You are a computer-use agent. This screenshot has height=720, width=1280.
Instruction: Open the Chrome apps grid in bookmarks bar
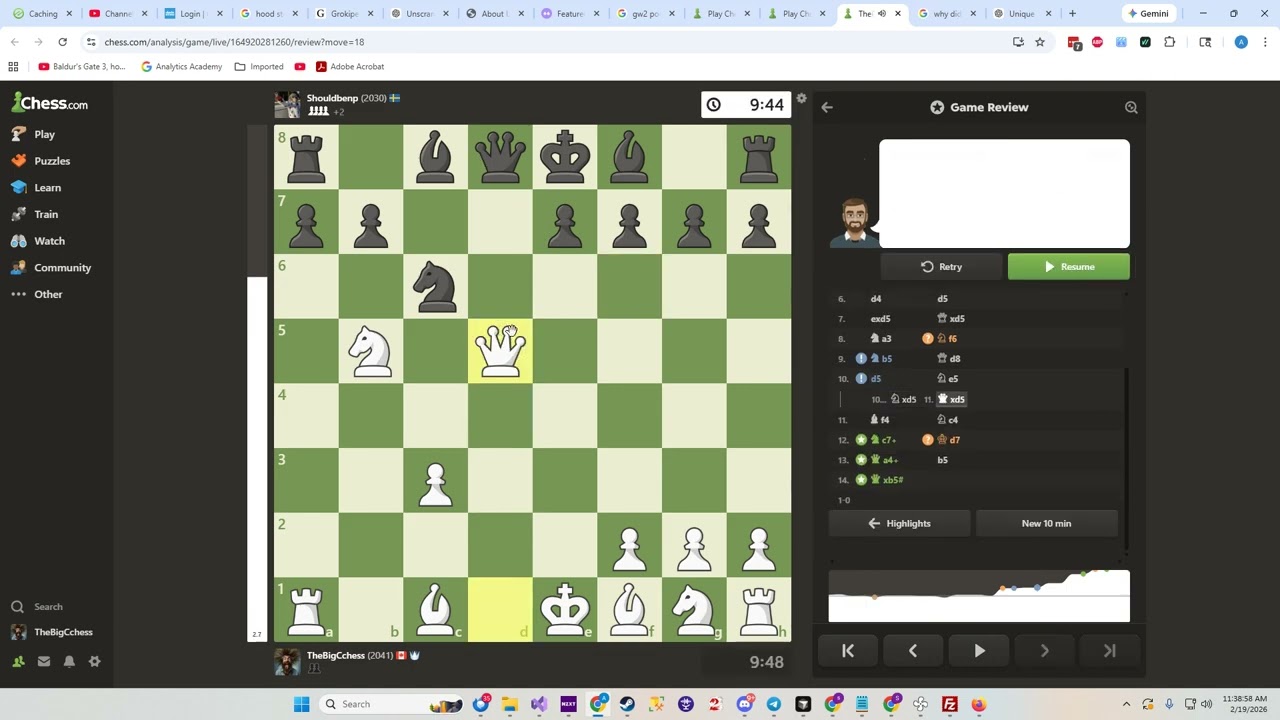coord(13,67)
